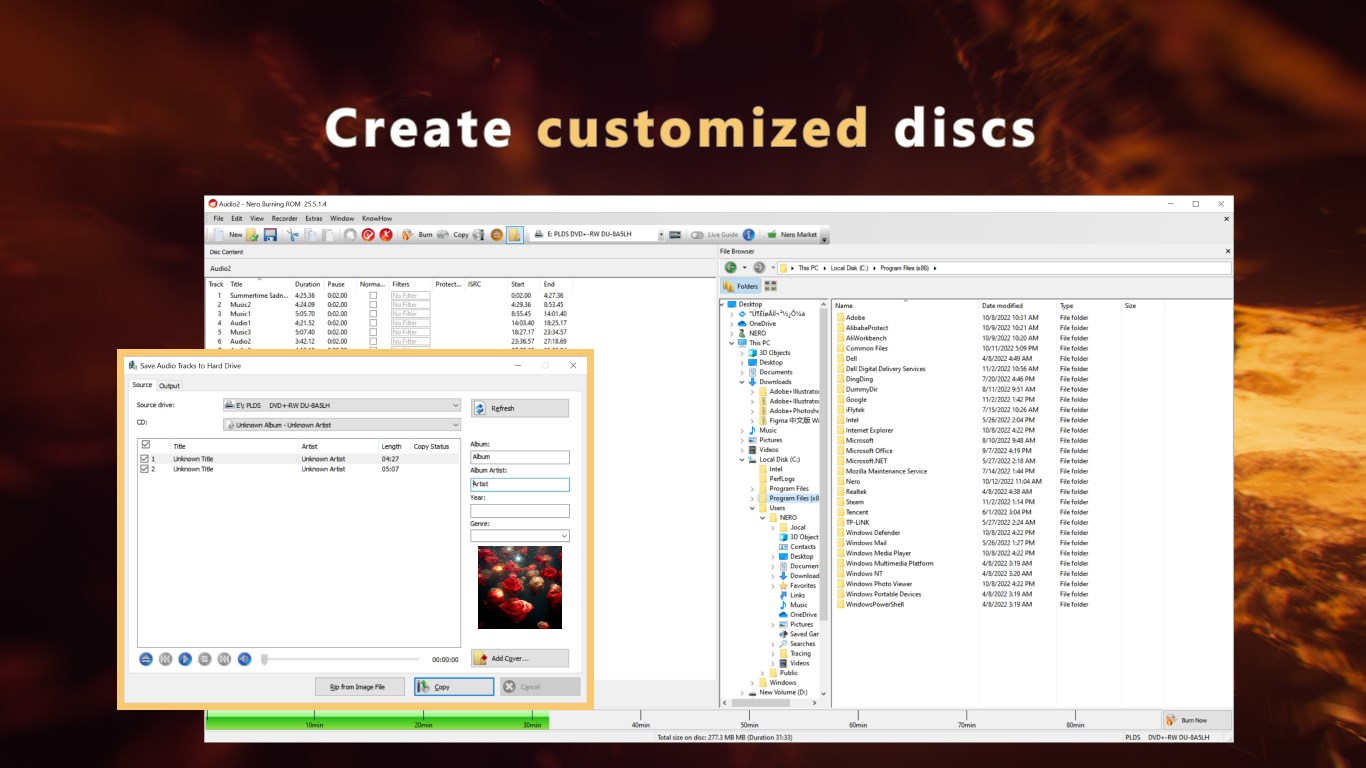
Task: Click the roses album cover thumbnail
Action: click(519, 587)
